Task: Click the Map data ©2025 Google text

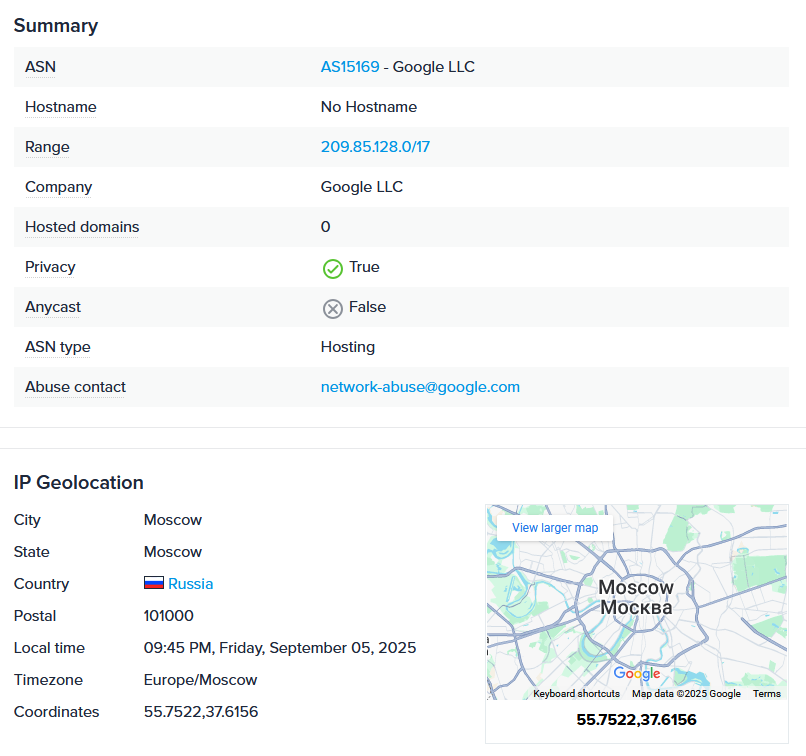Action: coord(686,694)
